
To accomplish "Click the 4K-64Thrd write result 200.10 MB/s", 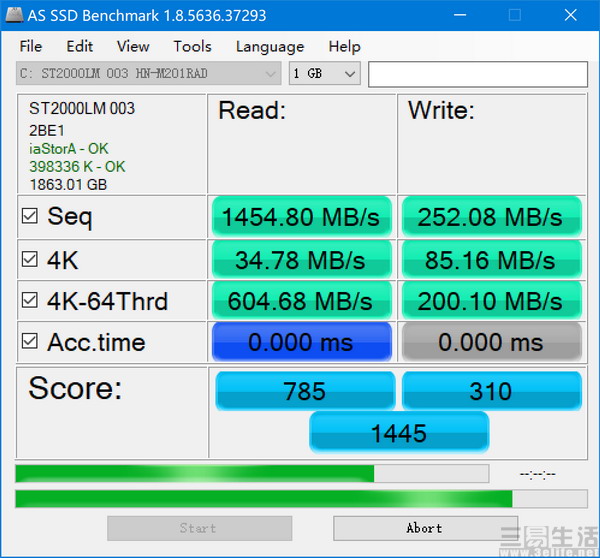I will click(x=492, y=300).
